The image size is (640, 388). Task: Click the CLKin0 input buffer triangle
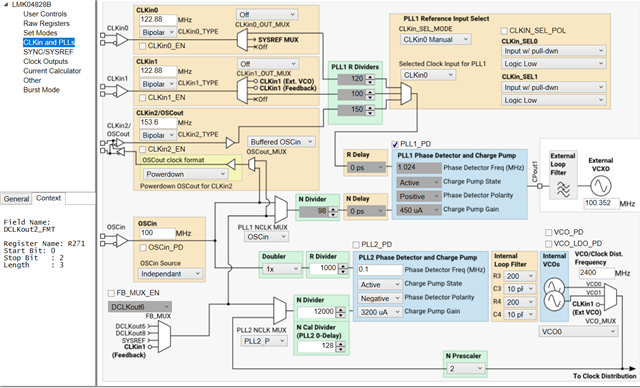pos(122,40)
